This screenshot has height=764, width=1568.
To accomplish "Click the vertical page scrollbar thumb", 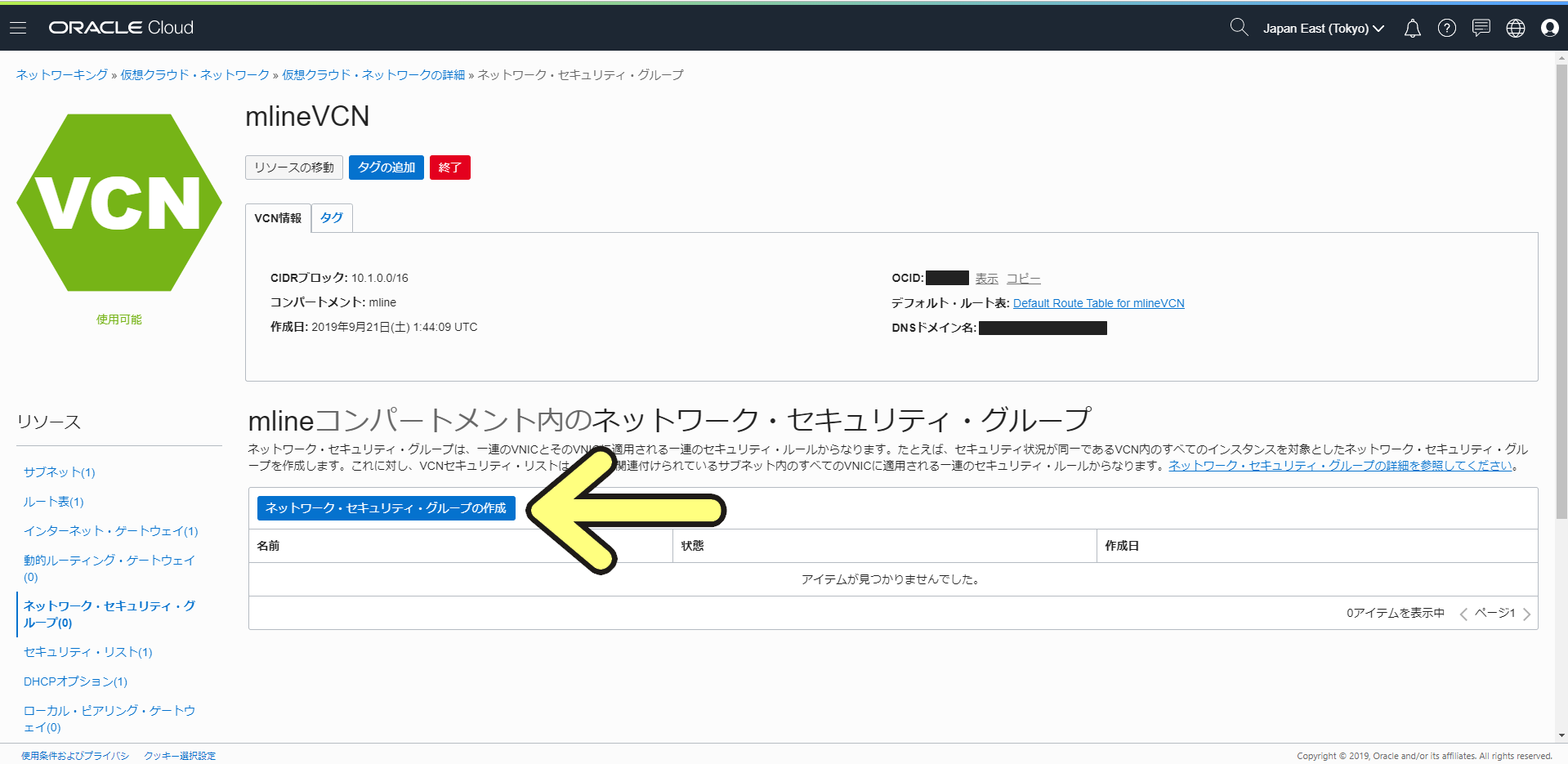I will 1561,290.
